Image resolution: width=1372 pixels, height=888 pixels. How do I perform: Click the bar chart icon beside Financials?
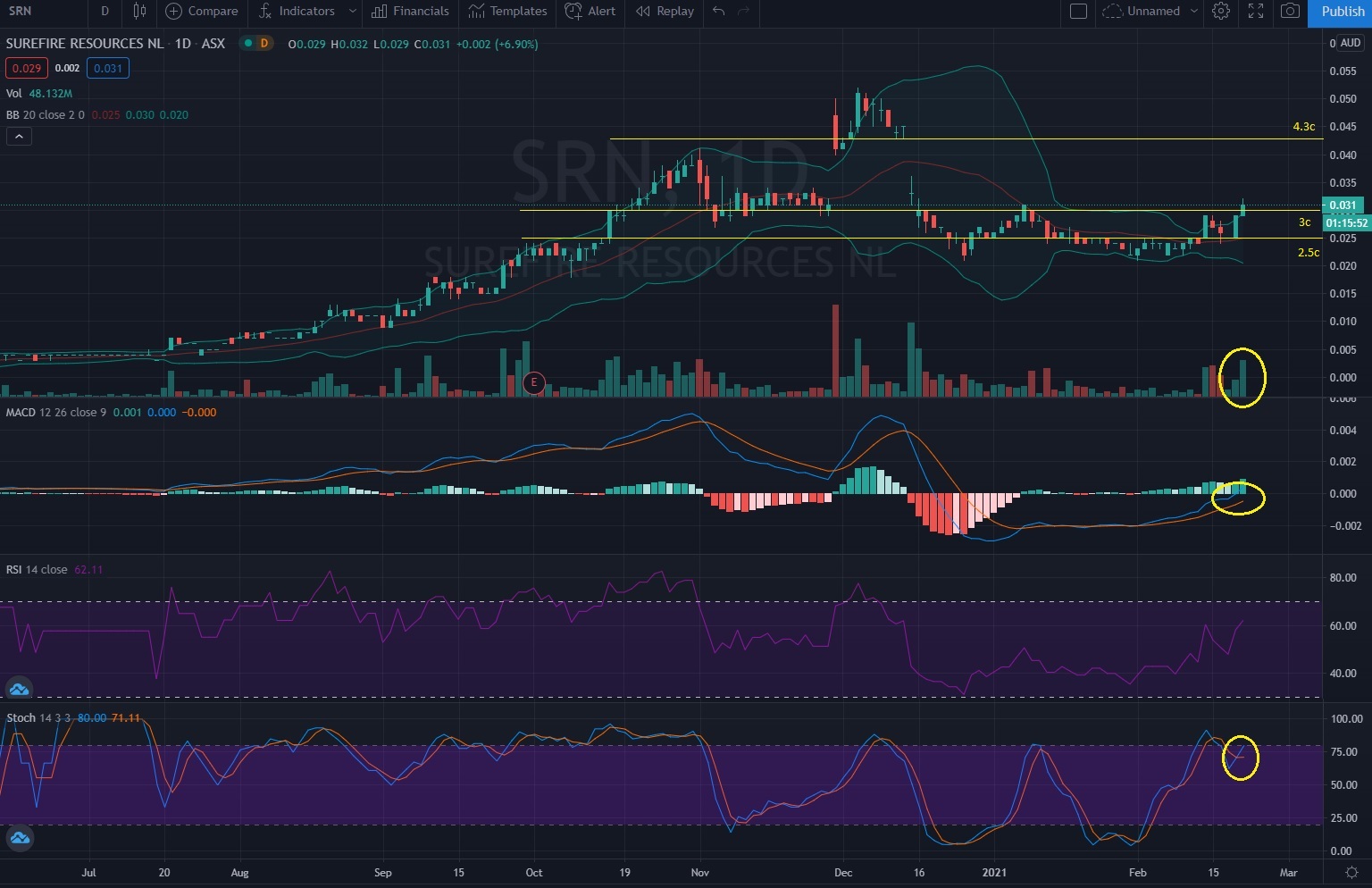click(x=380, y=11)
